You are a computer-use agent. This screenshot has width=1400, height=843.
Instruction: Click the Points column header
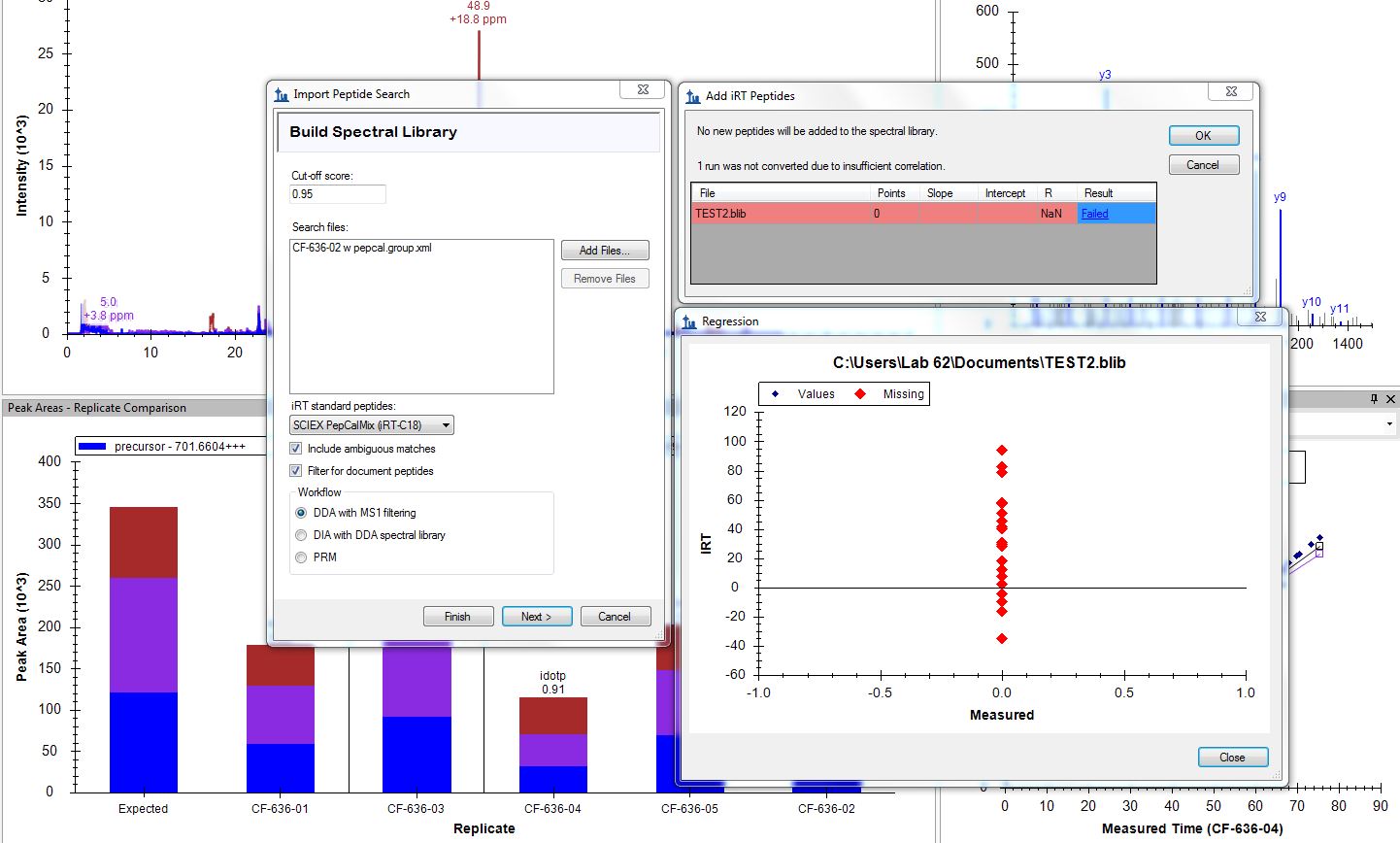[x=890, y=193]
